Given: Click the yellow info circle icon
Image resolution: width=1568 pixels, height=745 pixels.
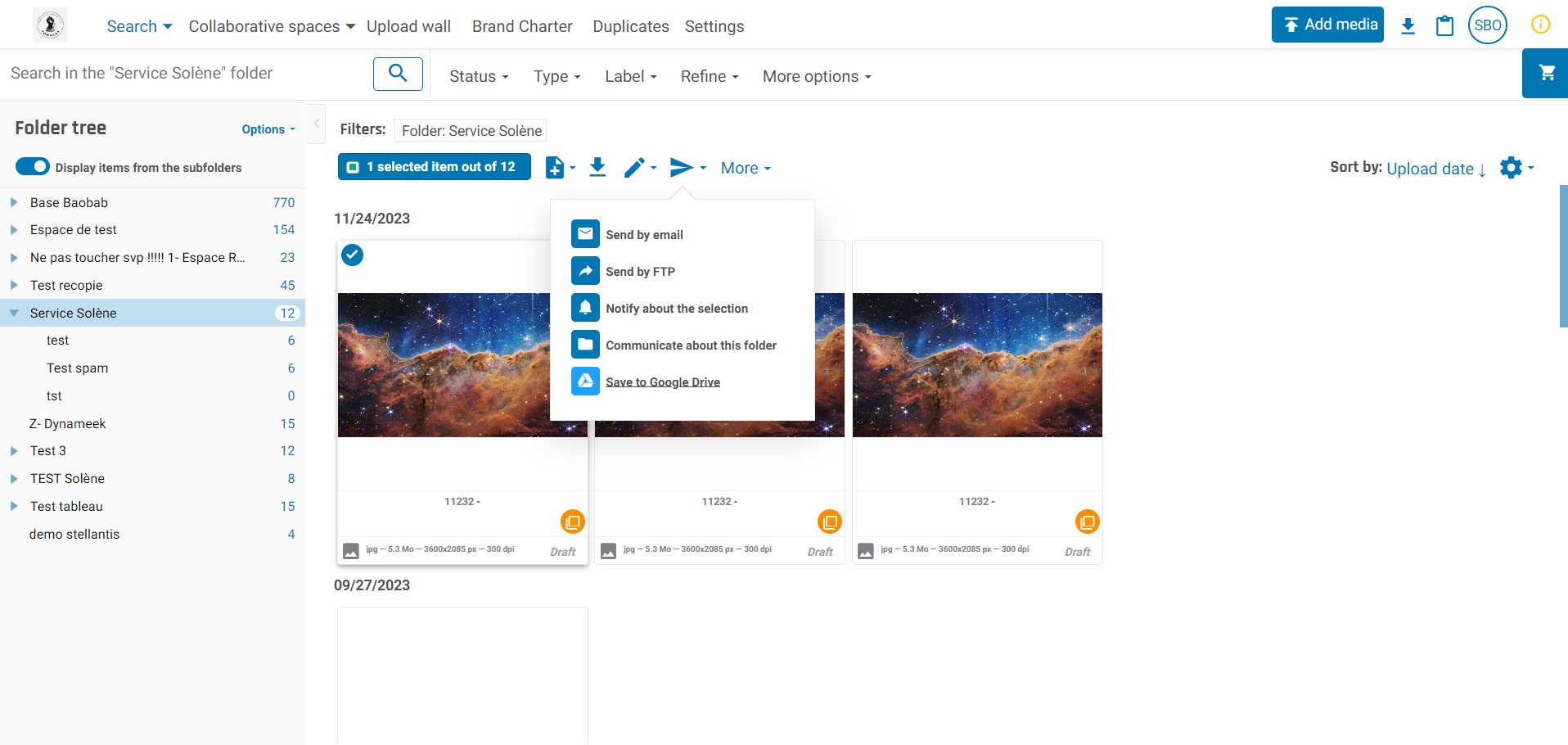Looking at the screenshot, I should (x=1540, y=25).
